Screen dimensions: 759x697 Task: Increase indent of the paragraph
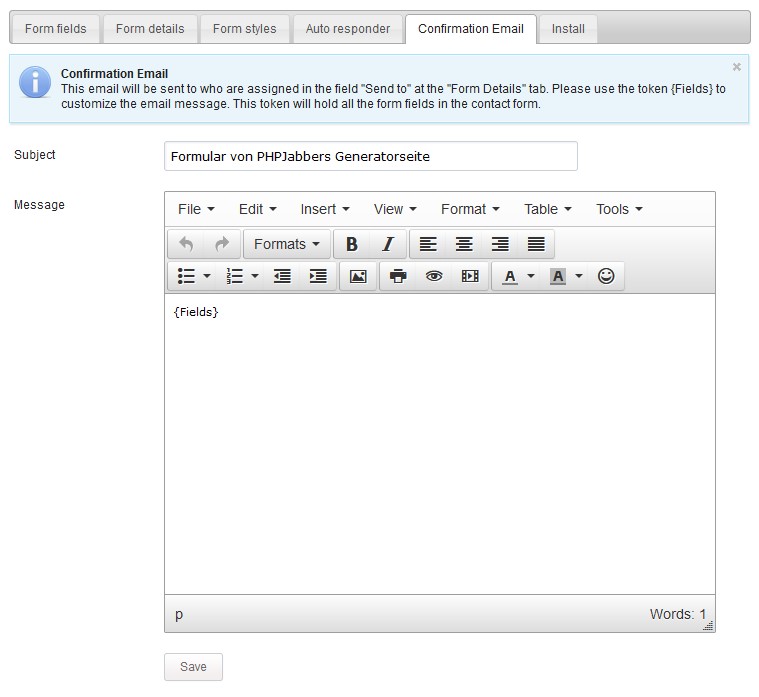(x=318, y=276)
